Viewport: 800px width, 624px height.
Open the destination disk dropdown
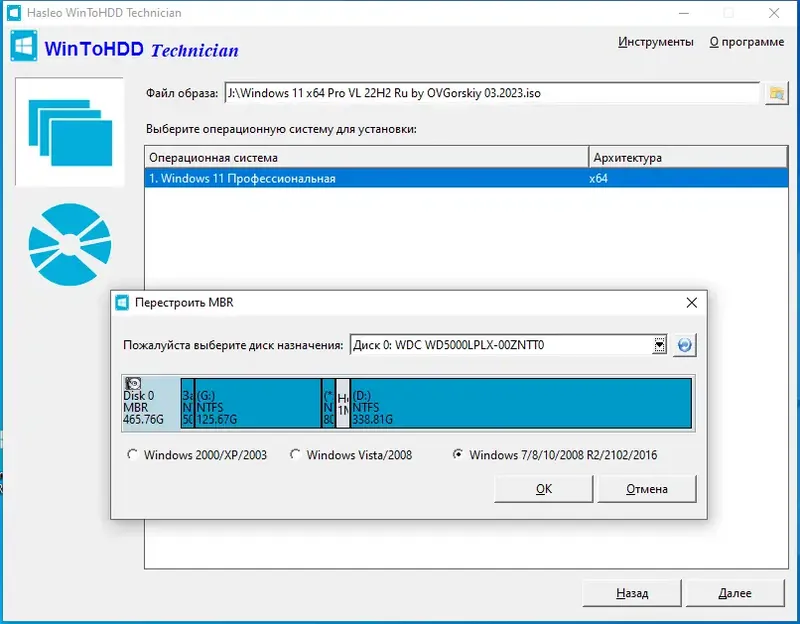point(659,345)
